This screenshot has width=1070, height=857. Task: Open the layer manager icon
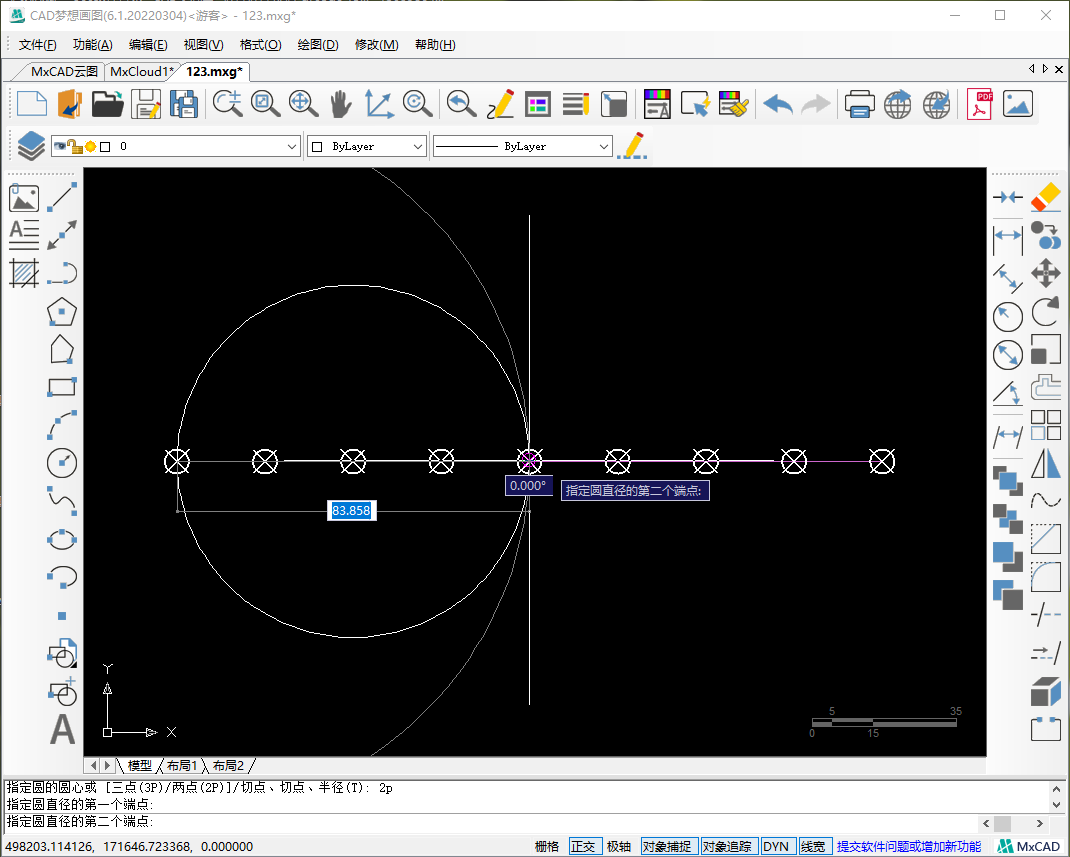point(31,146)
